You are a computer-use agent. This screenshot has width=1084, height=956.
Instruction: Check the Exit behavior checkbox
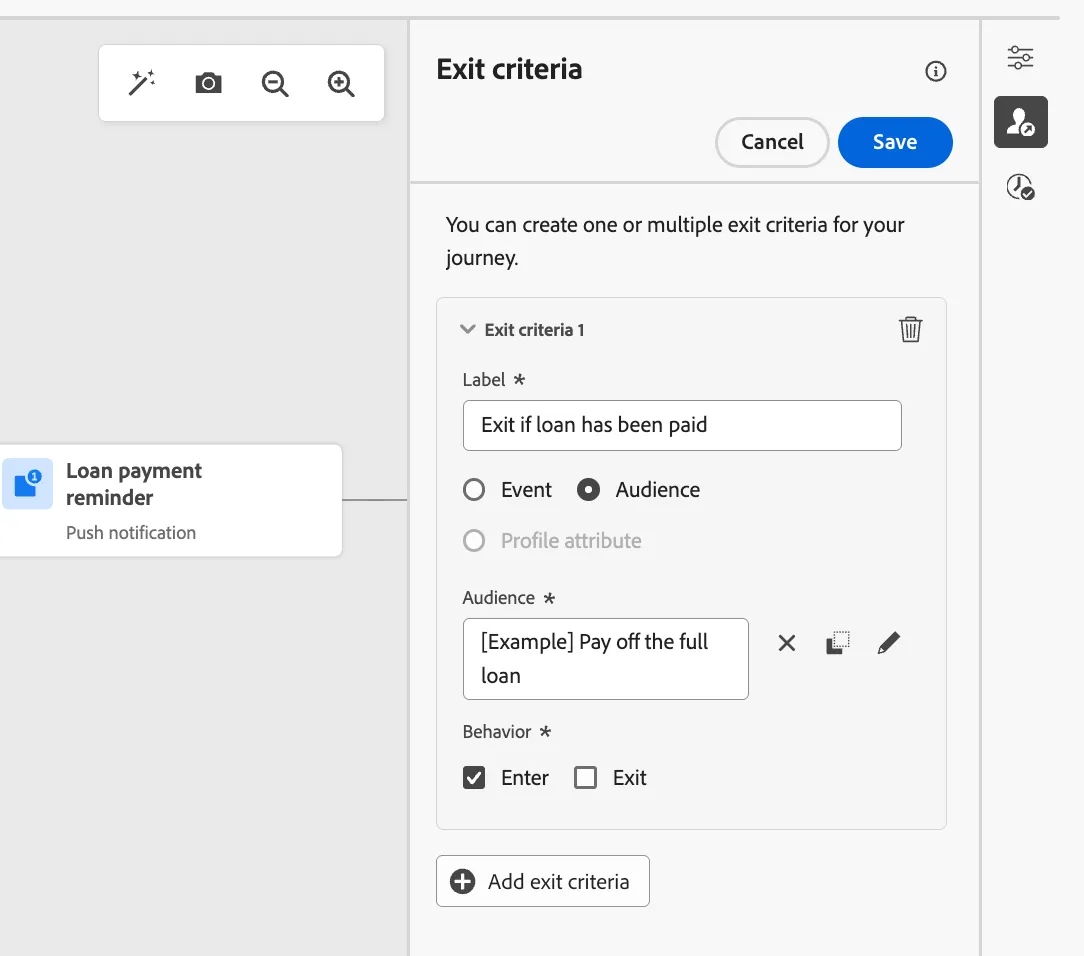pos(586,778)
